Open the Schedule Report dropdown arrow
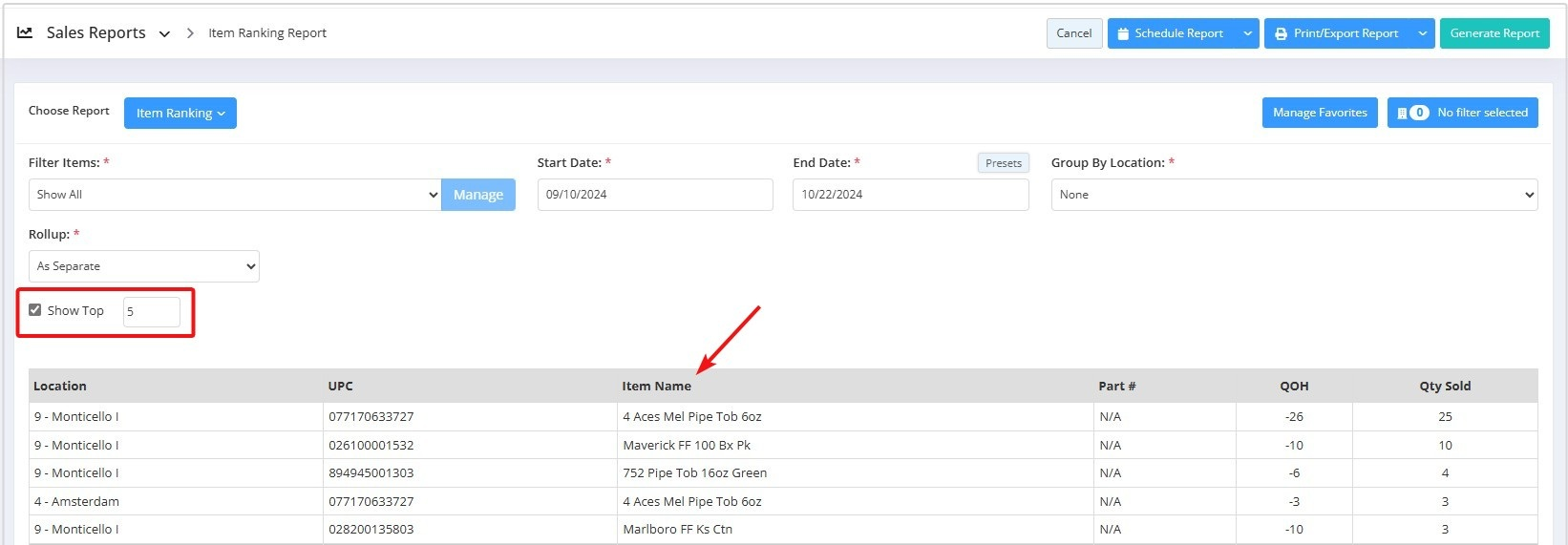Screen dimensions: 1568x545 click(1247, 33)
